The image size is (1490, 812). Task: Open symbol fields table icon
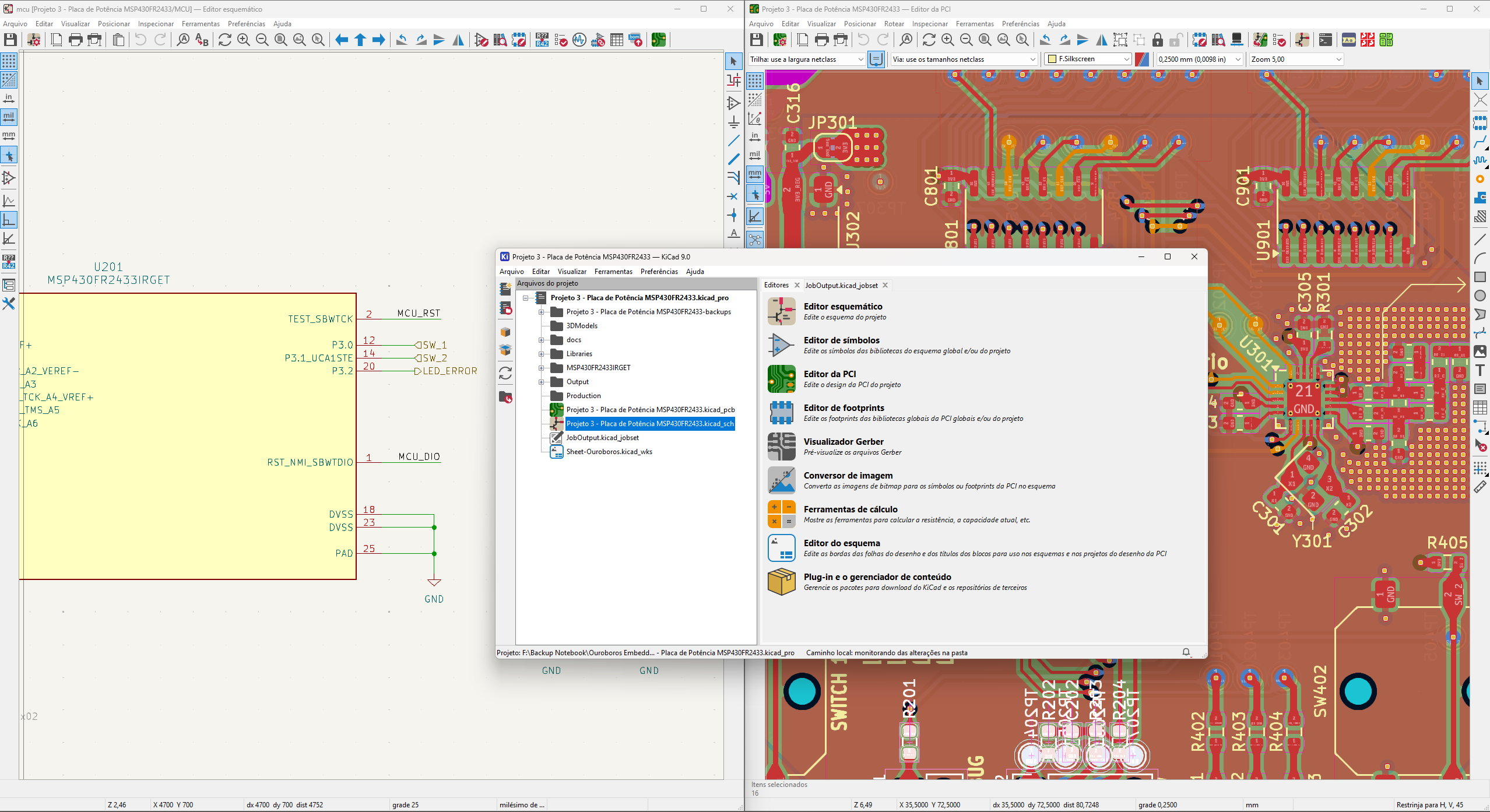tap(617, 40)
